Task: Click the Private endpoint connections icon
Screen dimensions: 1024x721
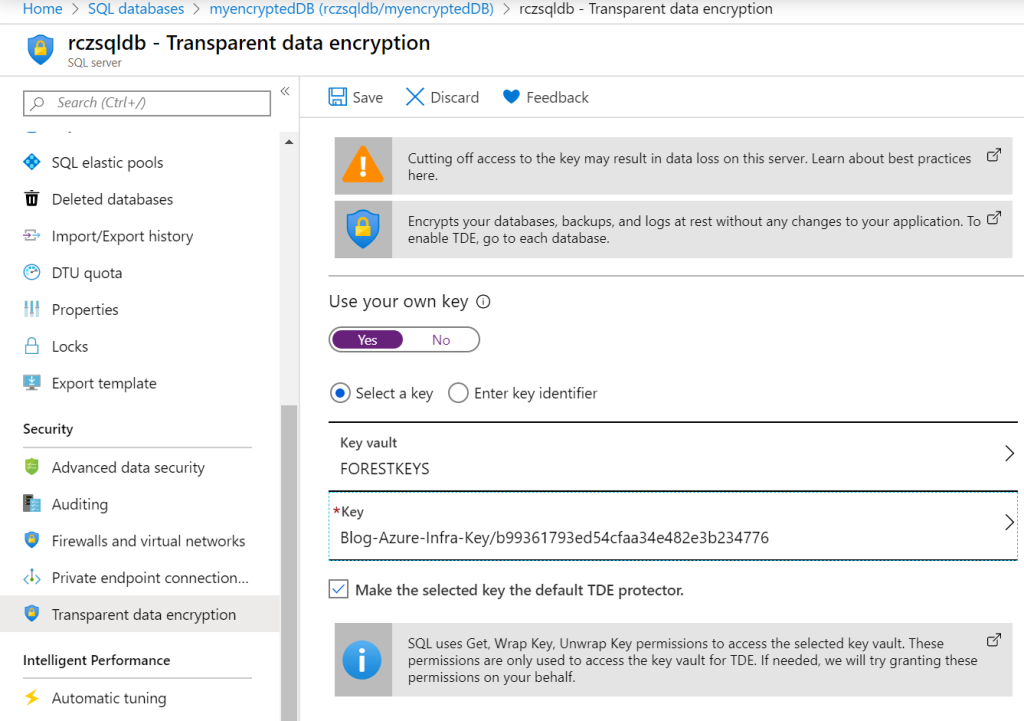Action: coord(31,577)
